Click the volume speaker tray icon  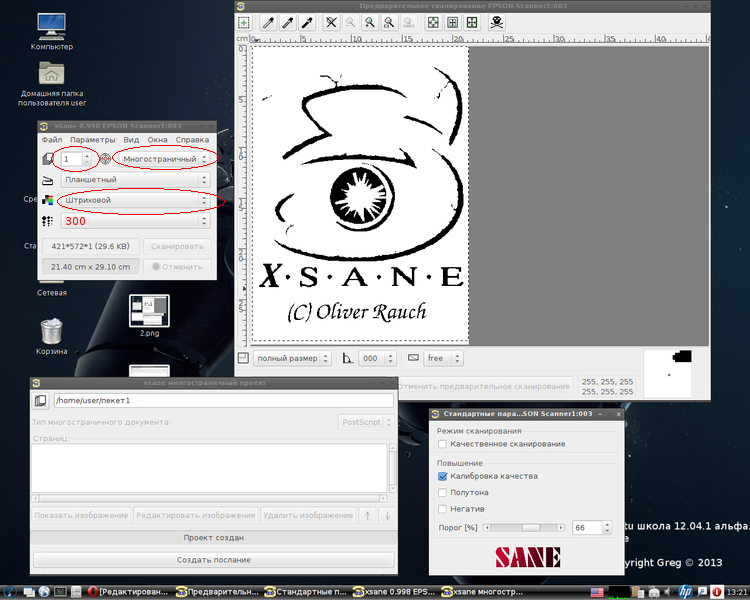(669, 592)
